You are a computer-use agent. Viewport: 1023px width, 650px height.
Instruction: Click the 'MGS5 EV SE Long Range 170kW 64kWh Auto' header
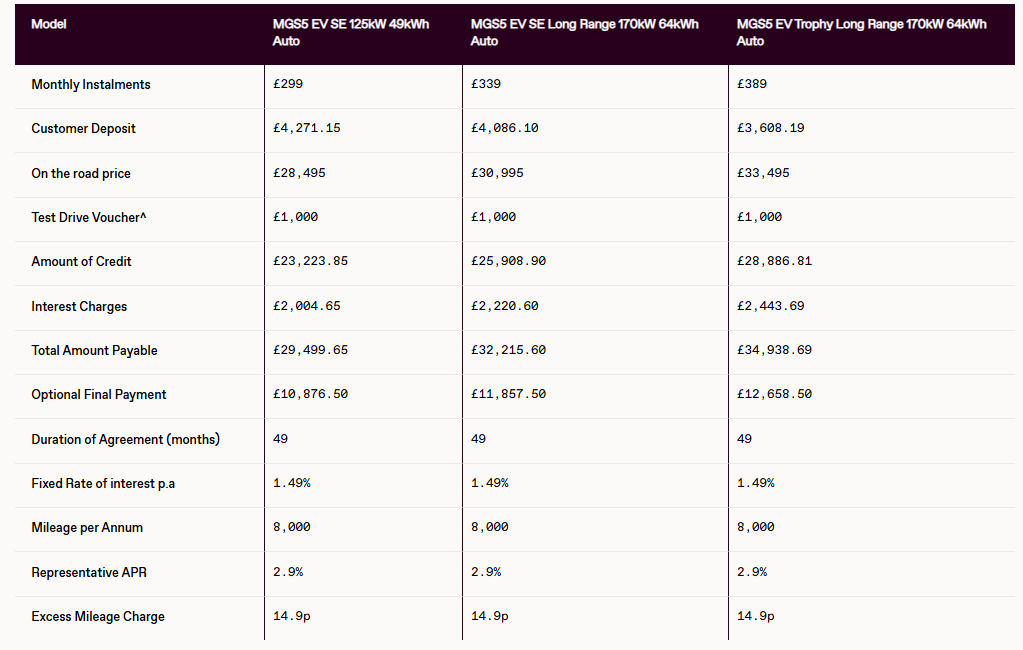[585, 33]
